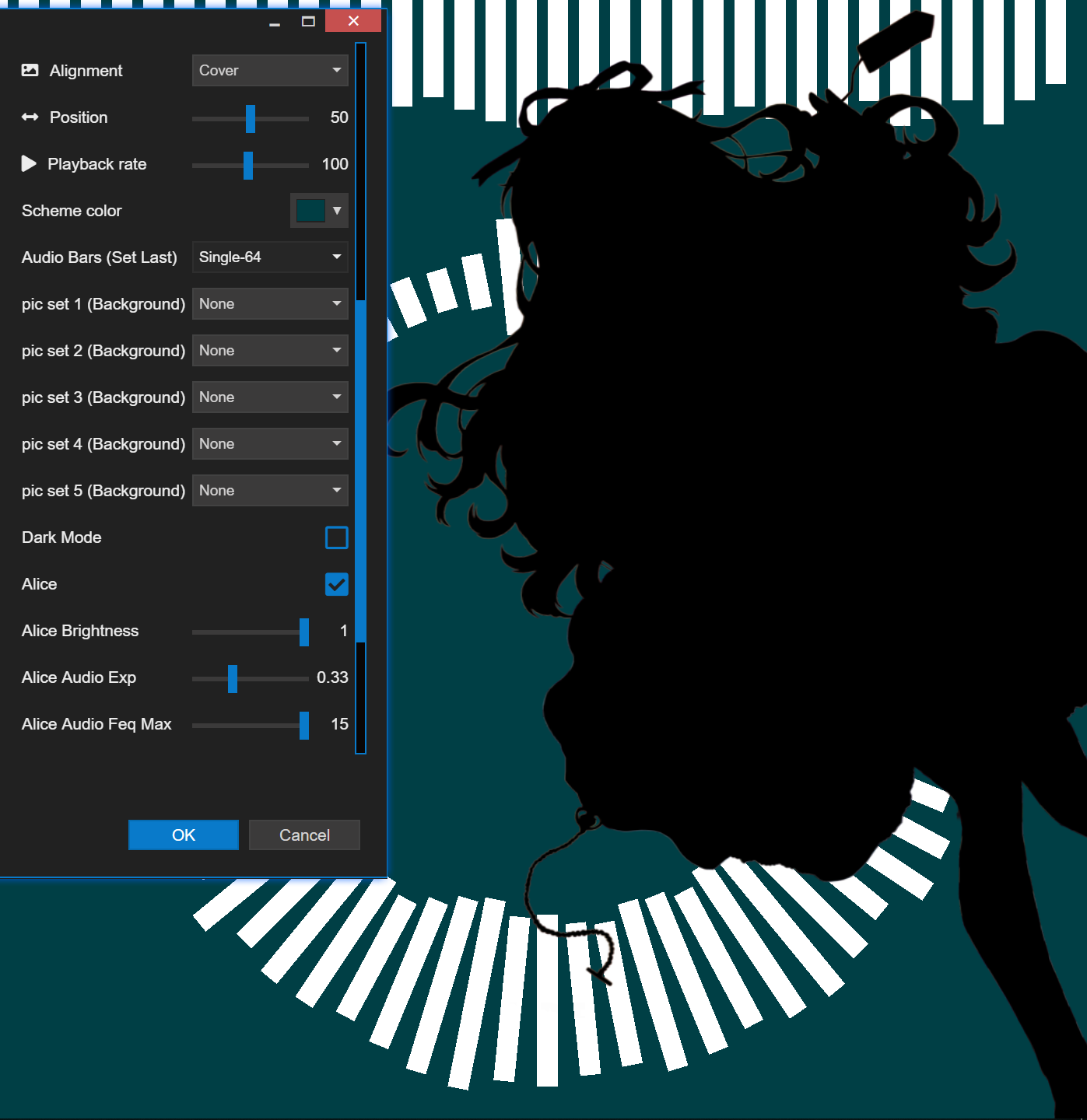Image resolution: width=1087 pixels, height=1120 pixels.
Task: Click the Cancel button
Action: [304, 835]
